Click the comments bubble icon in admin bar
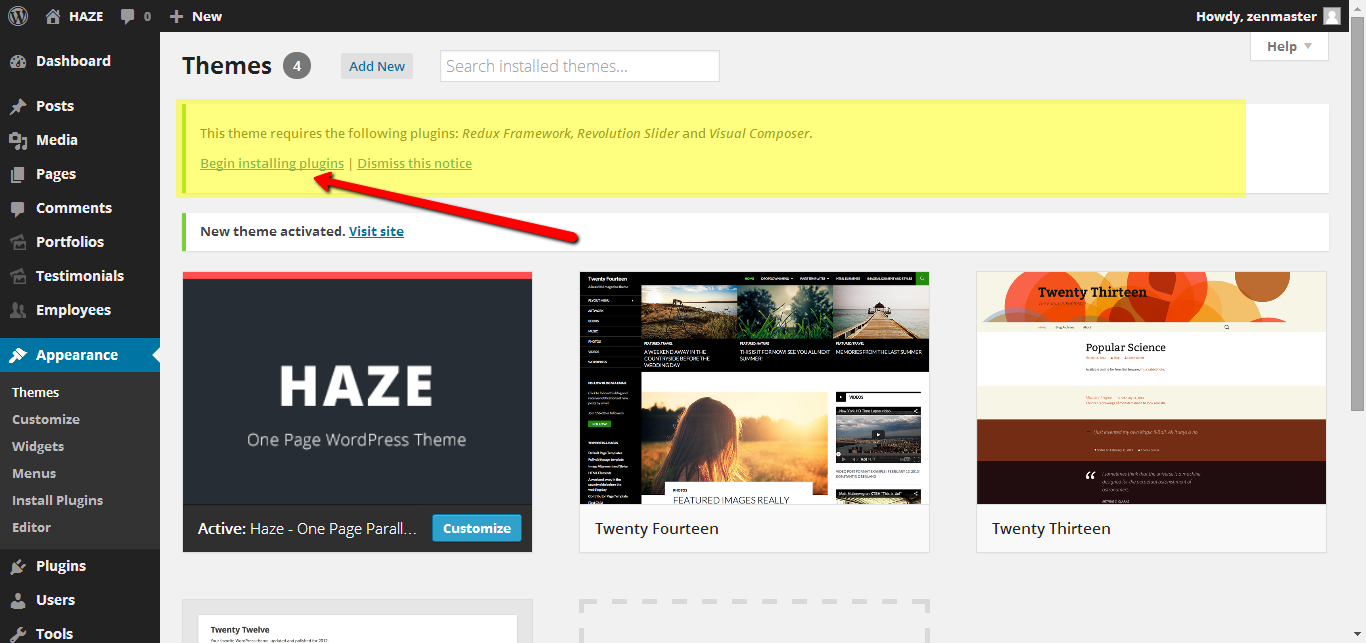Viewport: 1366px width, 643px height. (128, 16)
